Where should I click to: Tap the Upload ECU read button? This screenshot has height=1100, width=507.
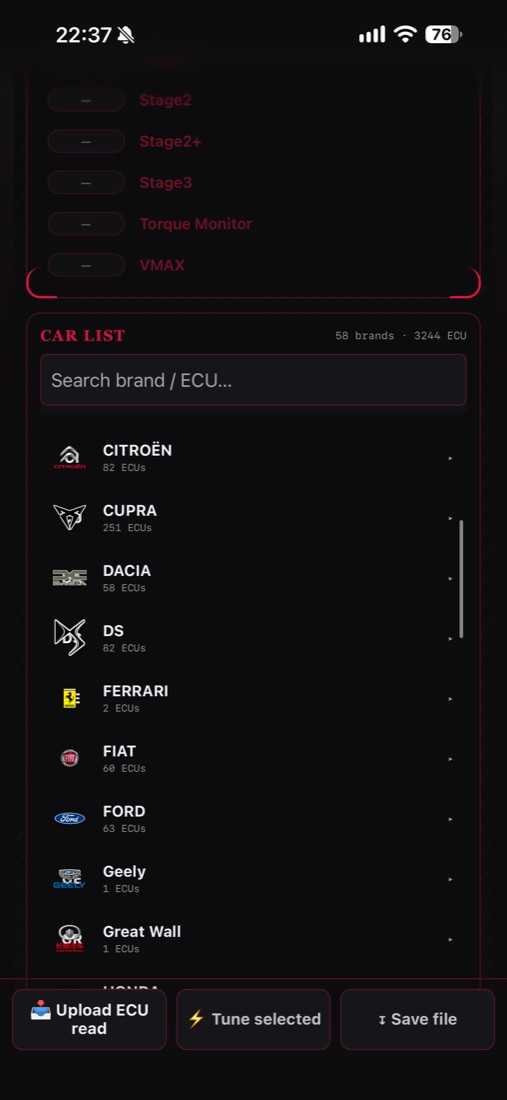pos(89,1019)
